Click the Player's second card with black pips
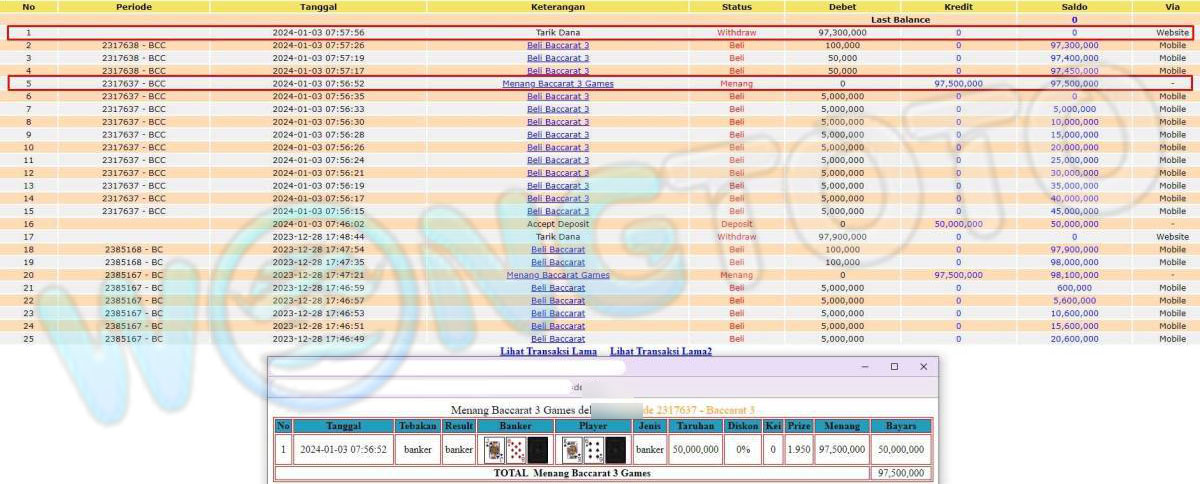This screenshot has width=1200, height=484. 594,450
